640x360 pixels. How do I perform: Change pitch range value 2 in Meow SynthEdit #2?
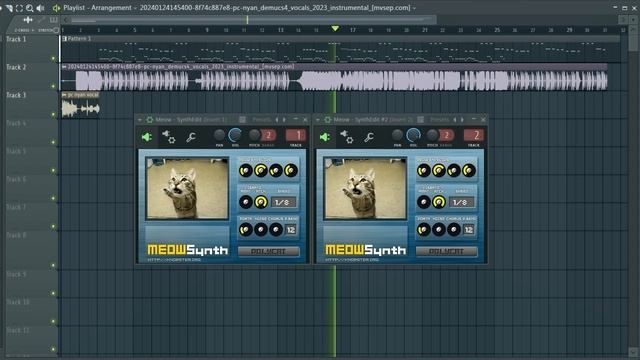click(x=446, y=135)
